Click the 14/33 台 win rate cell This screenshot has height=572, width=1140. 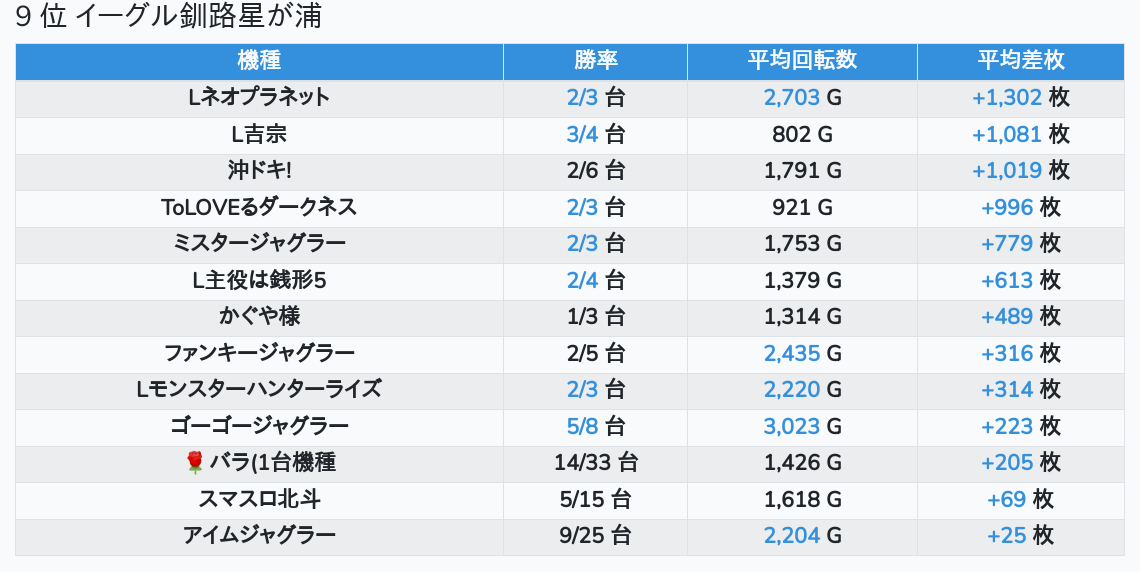click(595, 462)
